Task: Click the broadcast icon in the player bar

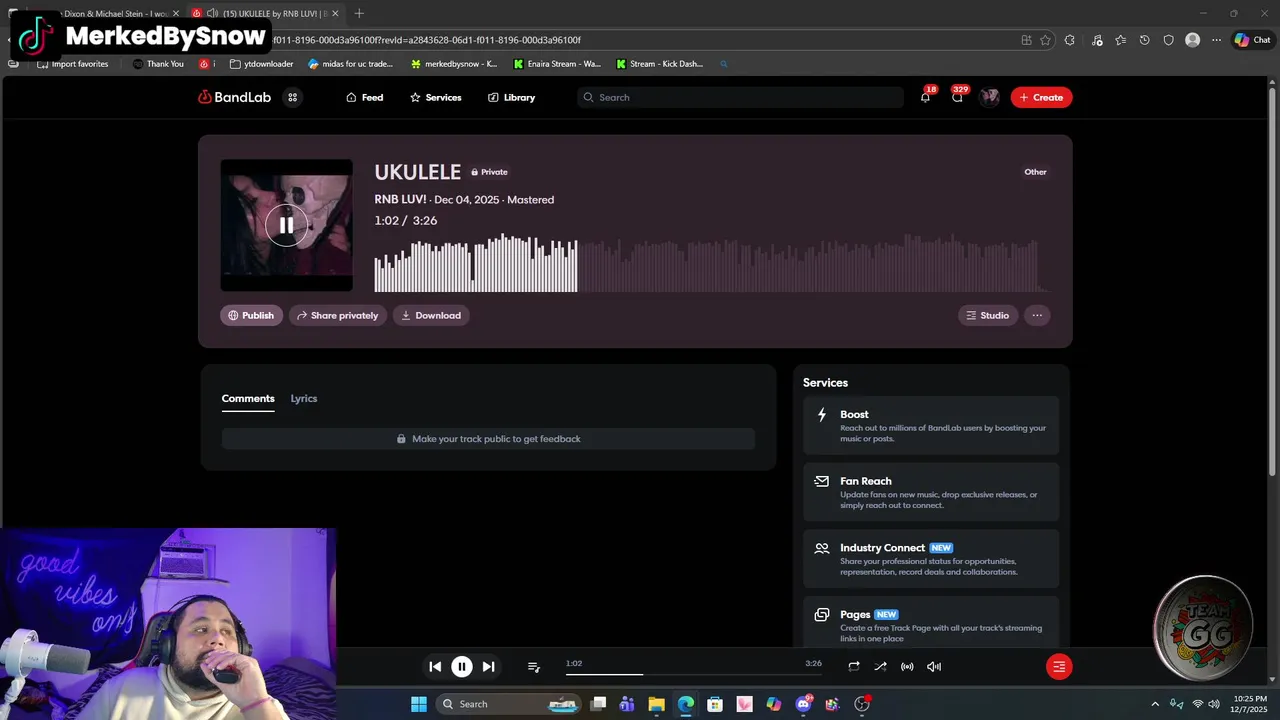Action: [x=907, y=666]
